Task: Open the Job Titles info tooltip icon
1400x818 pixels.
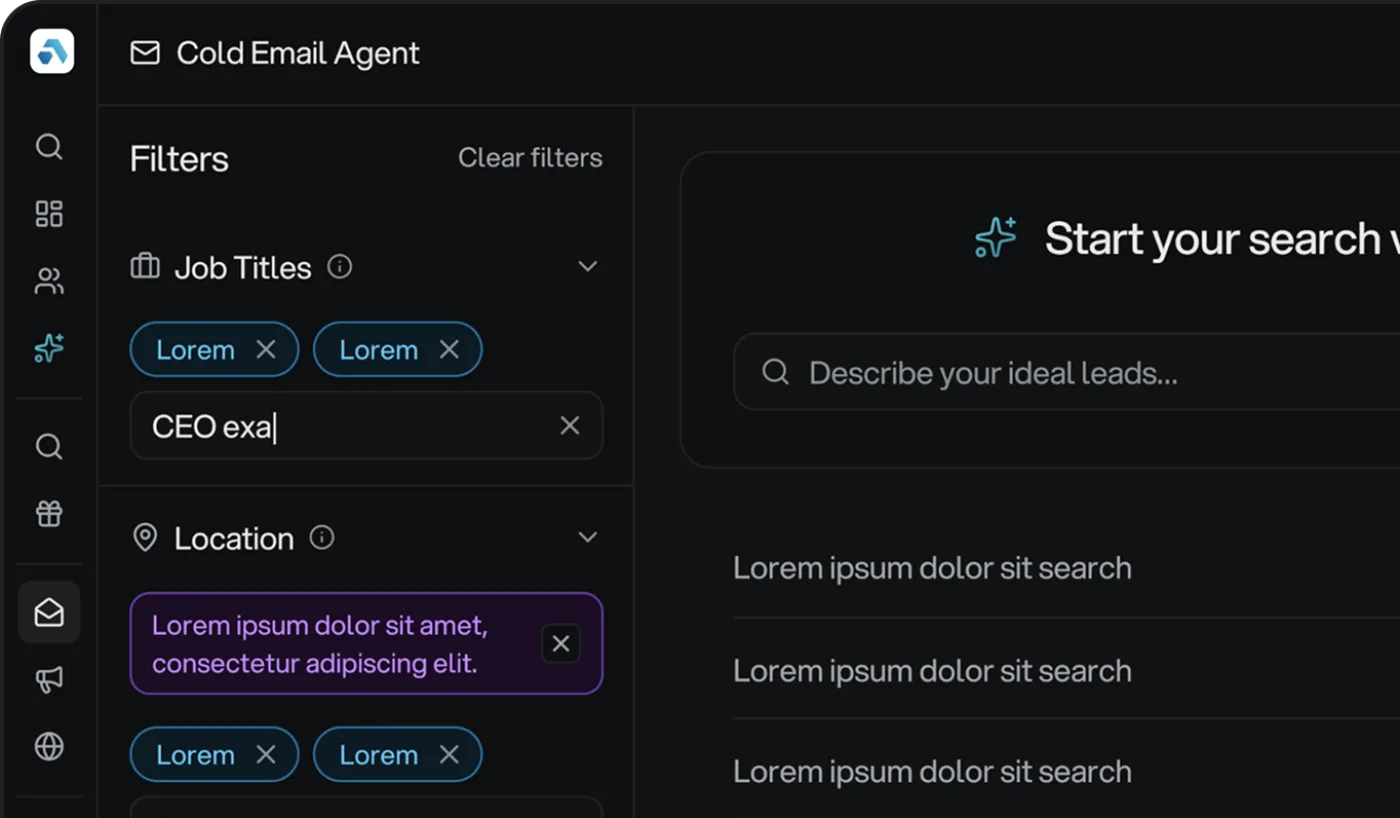Action: (x=339, y=267)
